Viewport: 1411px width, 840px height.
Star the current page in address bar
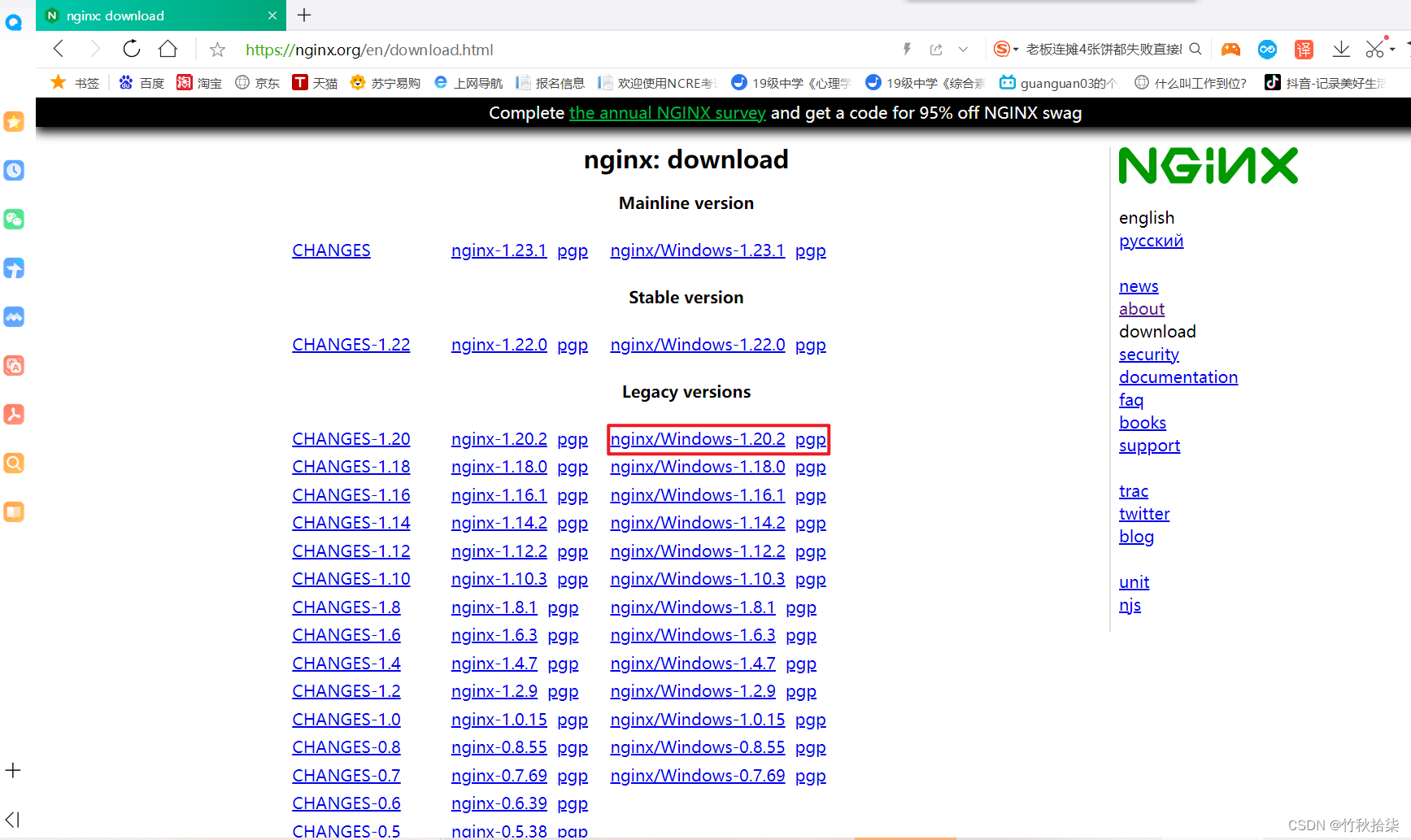(x=216, y=50)
